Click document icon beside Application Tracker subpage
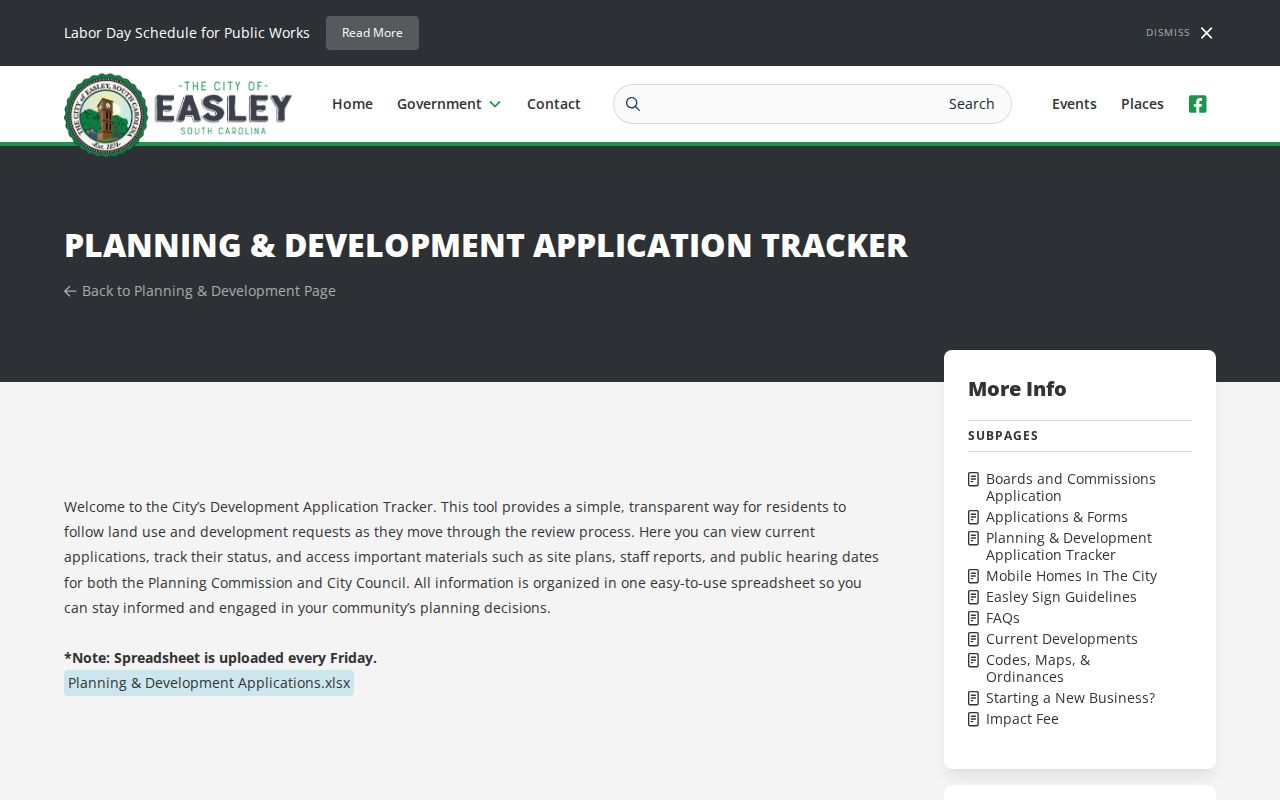The height and width of the screenshot is (800, 1280). point(974,538)
